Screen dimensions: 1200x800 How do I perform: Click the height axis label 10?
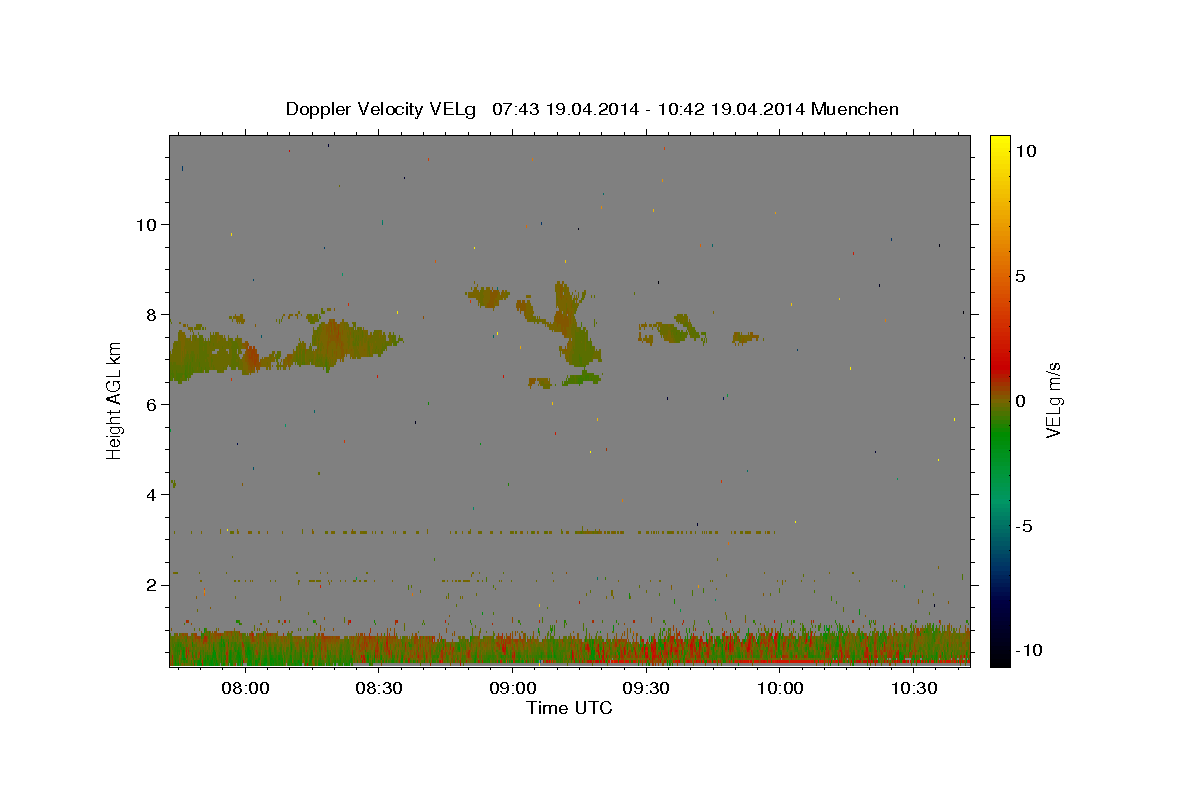tap(149, 224)
